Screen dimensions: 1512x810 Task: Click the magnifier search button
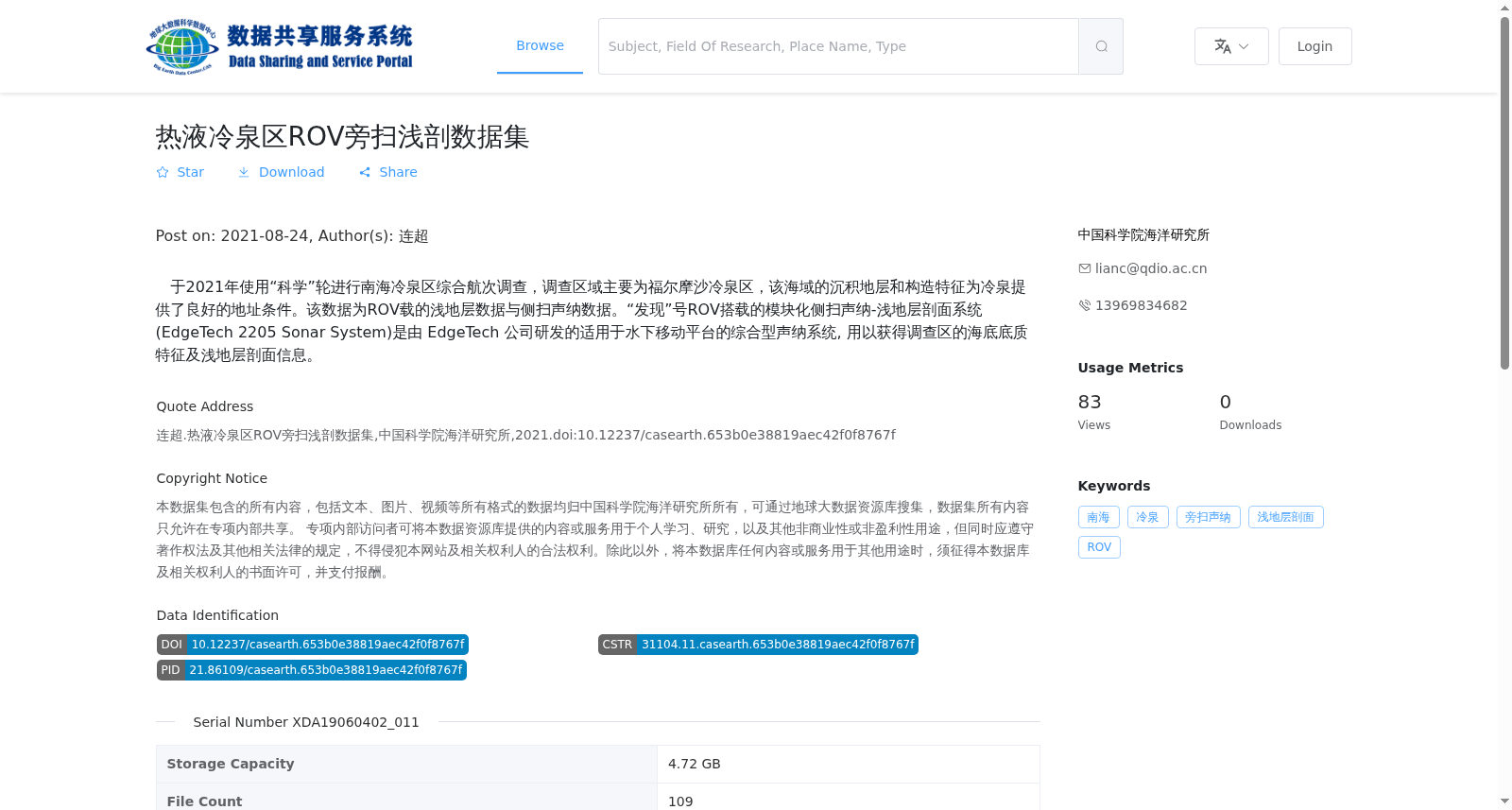click(x=1101, y=46)
